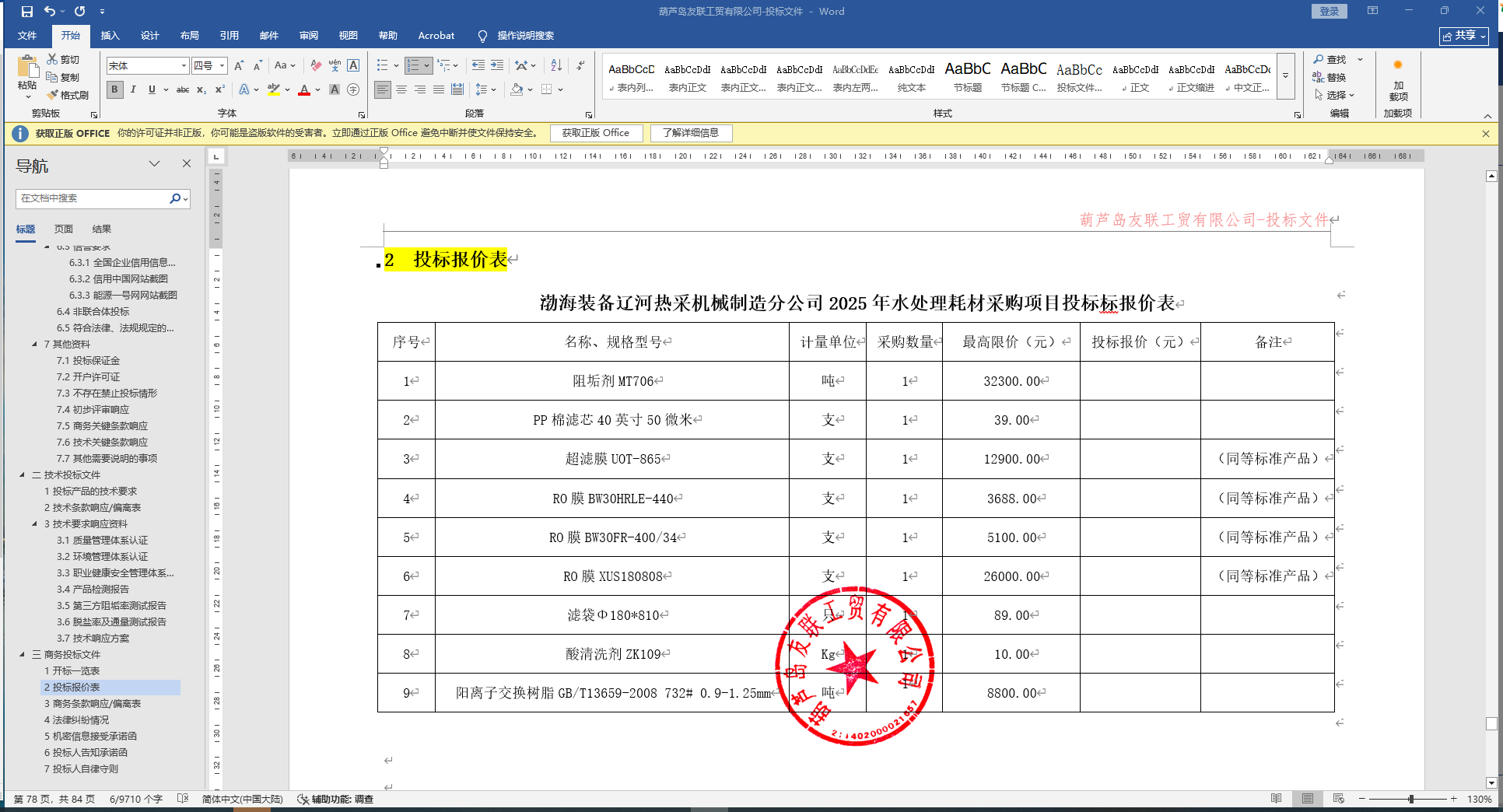This screenshot has width=1503, height=812.
Task: Collapse the '三 商务投标文件' tree node
Action: coord(22,654)
